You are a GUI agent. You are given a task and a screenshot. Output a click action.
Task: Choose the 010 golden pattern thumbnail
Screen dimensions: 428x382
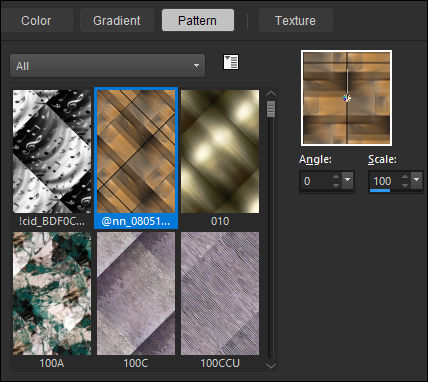click(x=220, y=151)
